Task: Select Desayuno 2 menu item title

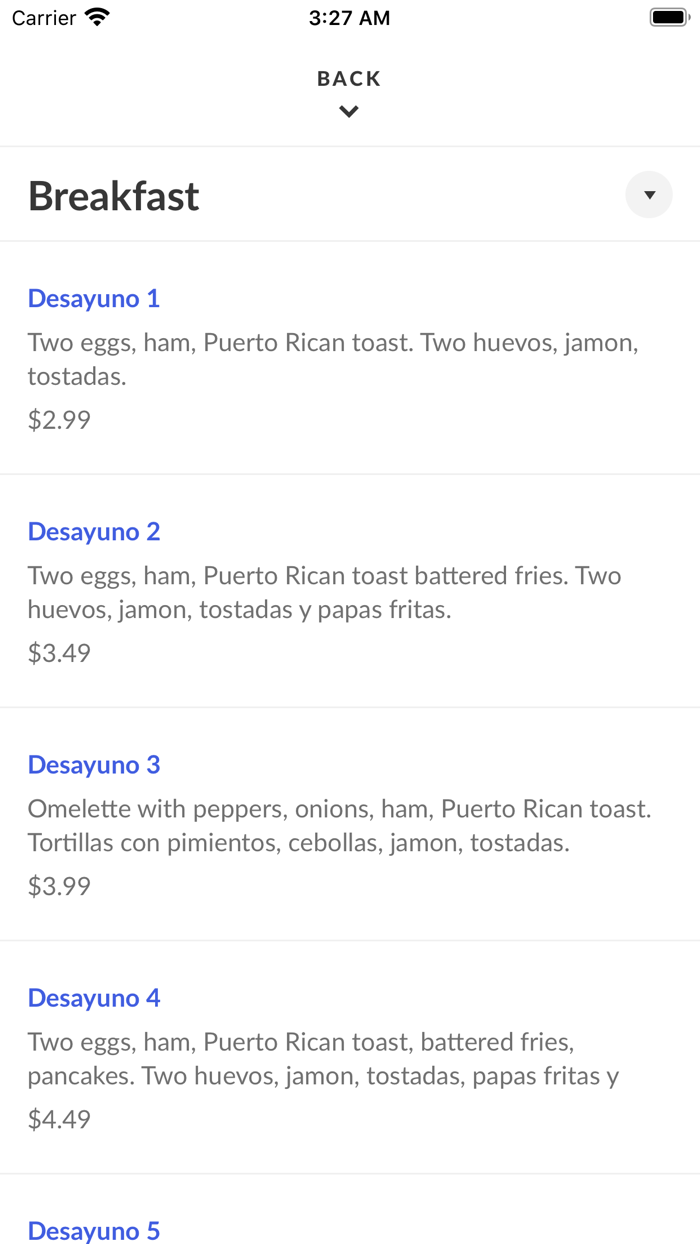Action: [x=94, y=531]
